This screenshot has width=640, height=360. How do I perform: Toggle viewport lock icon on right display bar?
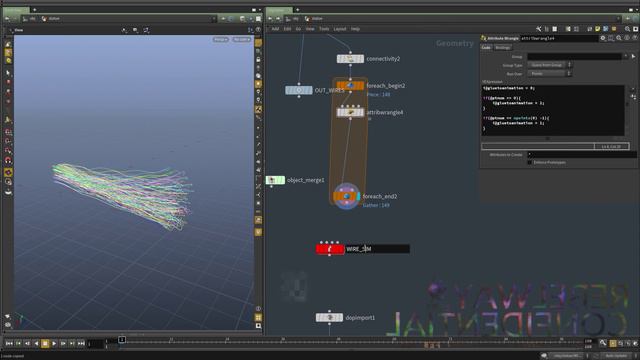[258, 60]
